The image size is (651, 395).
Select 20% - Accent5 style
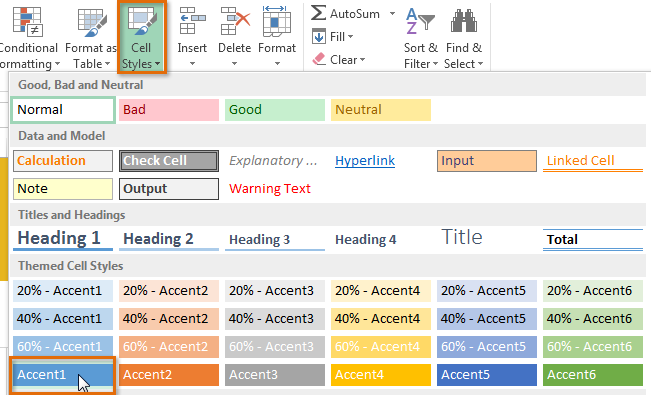point(487,291)
